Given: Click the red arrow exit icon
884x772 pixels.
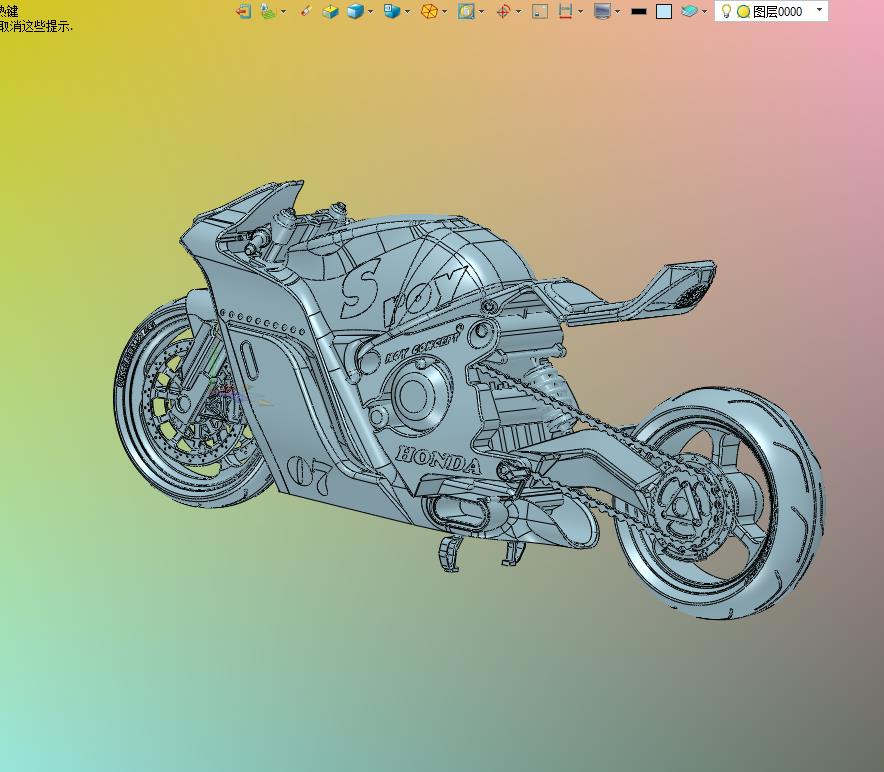Looking at the screenshot, I should pos(243,11).
